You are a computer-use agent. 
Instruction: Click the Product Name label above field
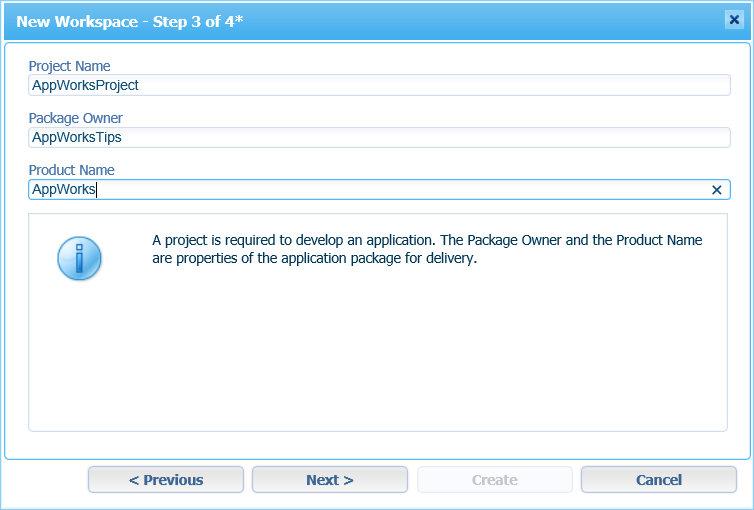pyautogui.click(x=71, y=170)
